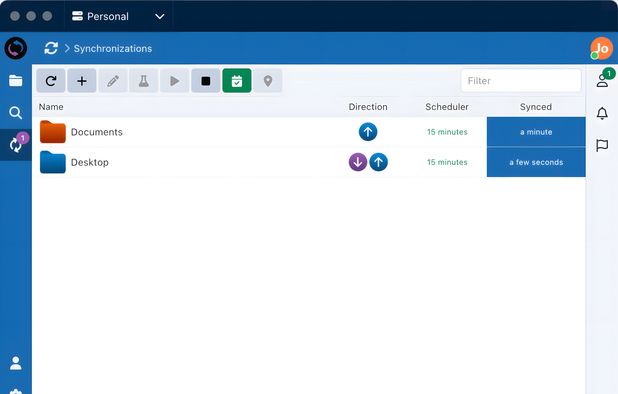Select the Desktop sync row name
The width and height of the screenshot is (618, 394).
point(89,162)
